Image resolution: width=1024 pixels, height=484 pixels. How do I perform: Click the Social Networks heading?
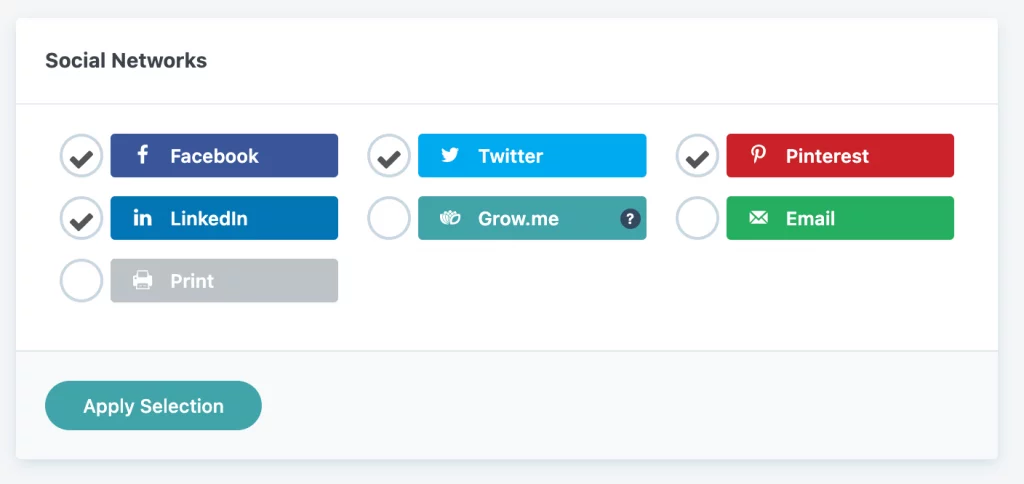coord(126,61)
